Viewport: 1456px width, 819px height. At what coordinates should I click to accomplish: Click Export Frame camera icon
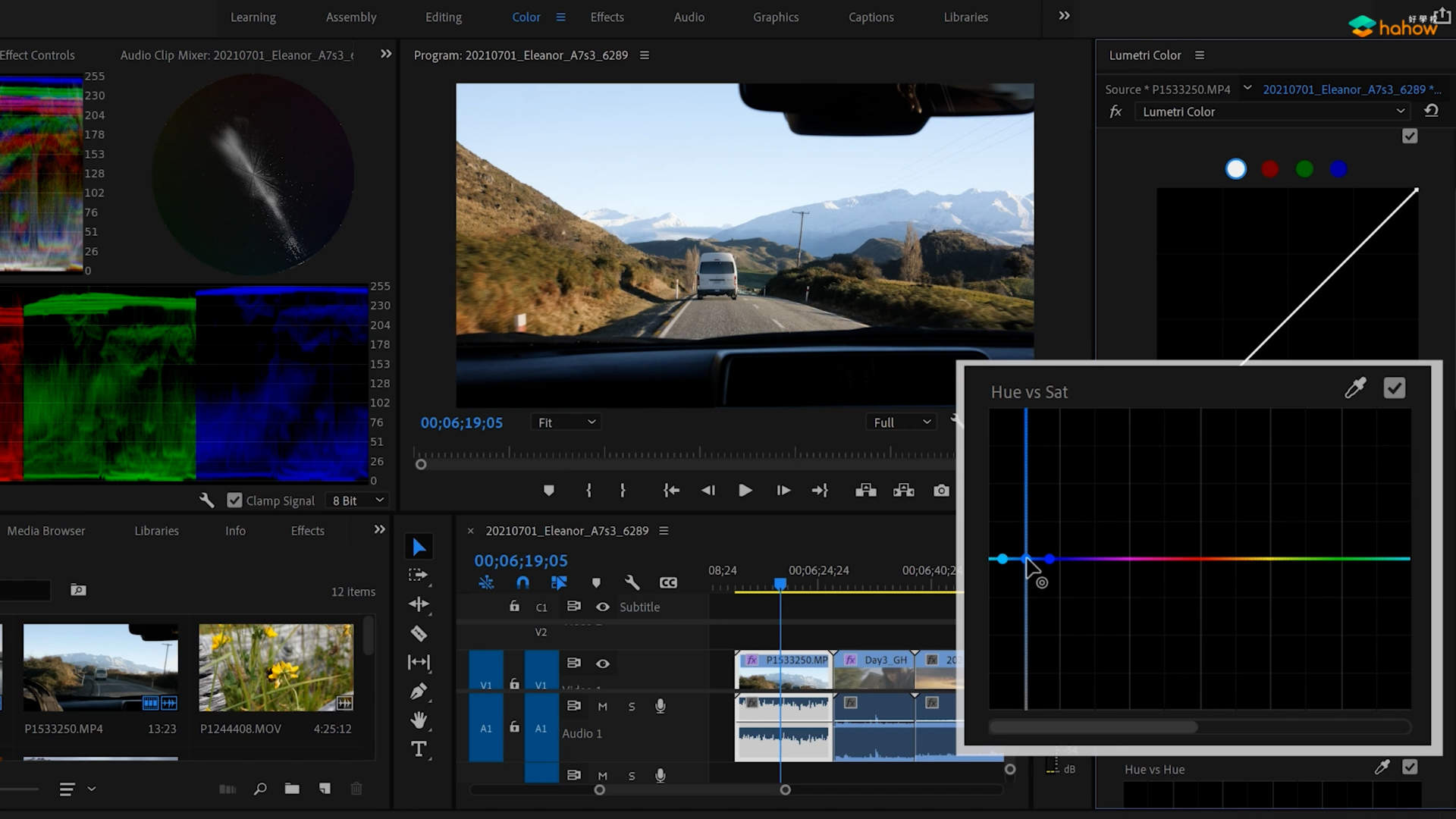[x=941, y=491]
